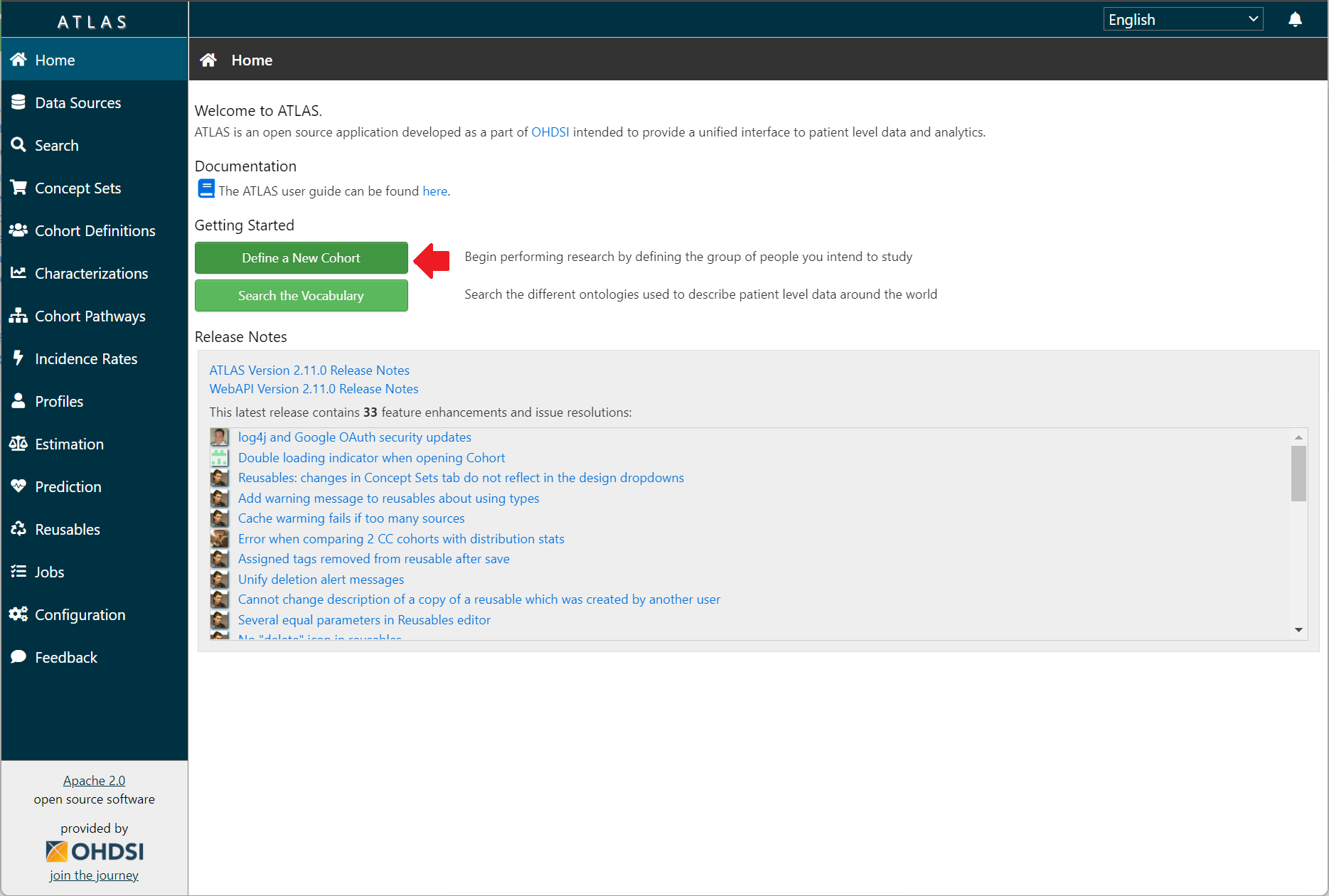The image size is (1329, 896).
Task: Click the Feedback speech bubble icon
Action: point(18,657)
